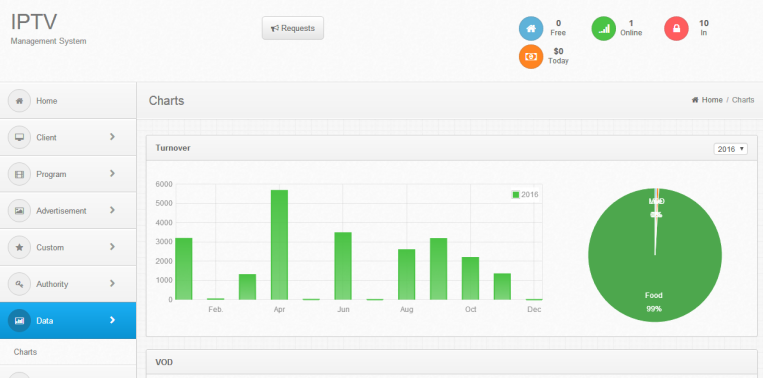Image resolution: width=763 pixels, height=382 pixels.
Task: Click the 99% pie label
Action: click(x=654, y=309)
